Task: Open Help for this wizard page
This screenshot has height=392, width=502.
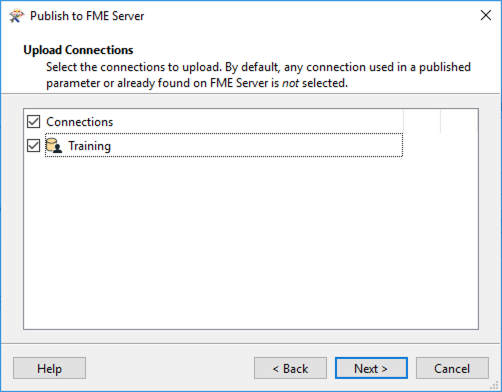Action: [49, 368]
